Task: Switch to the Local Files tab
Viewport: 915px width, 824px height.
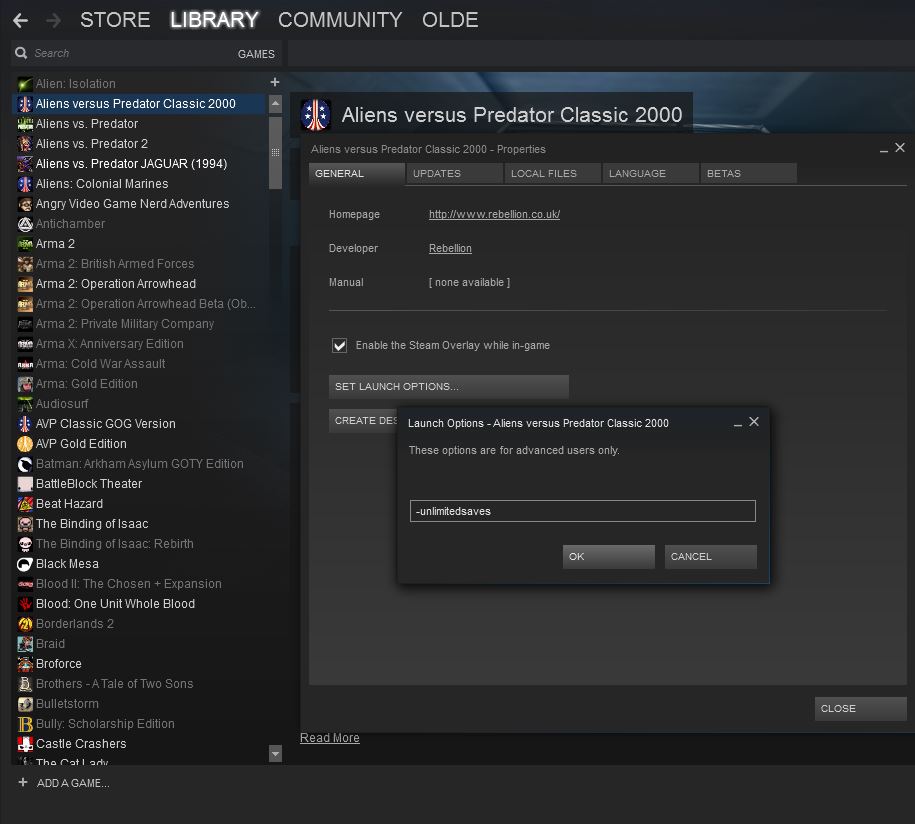Action: point(543,174)
